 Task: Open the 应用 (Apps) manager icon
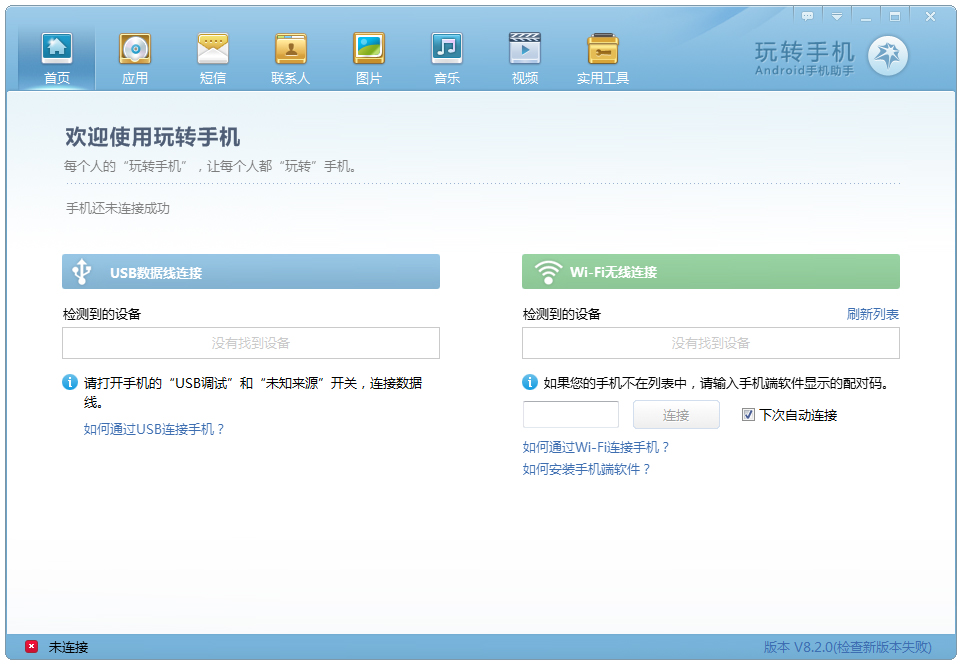pyautogui.click(x=135, y=50)
